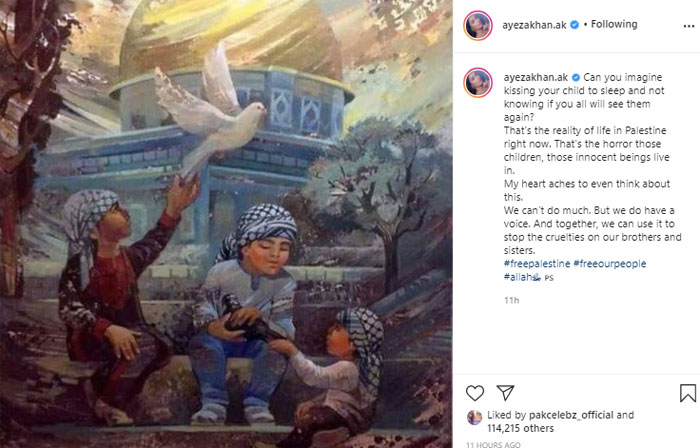Open ayezakhan.ak username link in header
This screenshot has height=448, width=700.
[x=534, y=25]
